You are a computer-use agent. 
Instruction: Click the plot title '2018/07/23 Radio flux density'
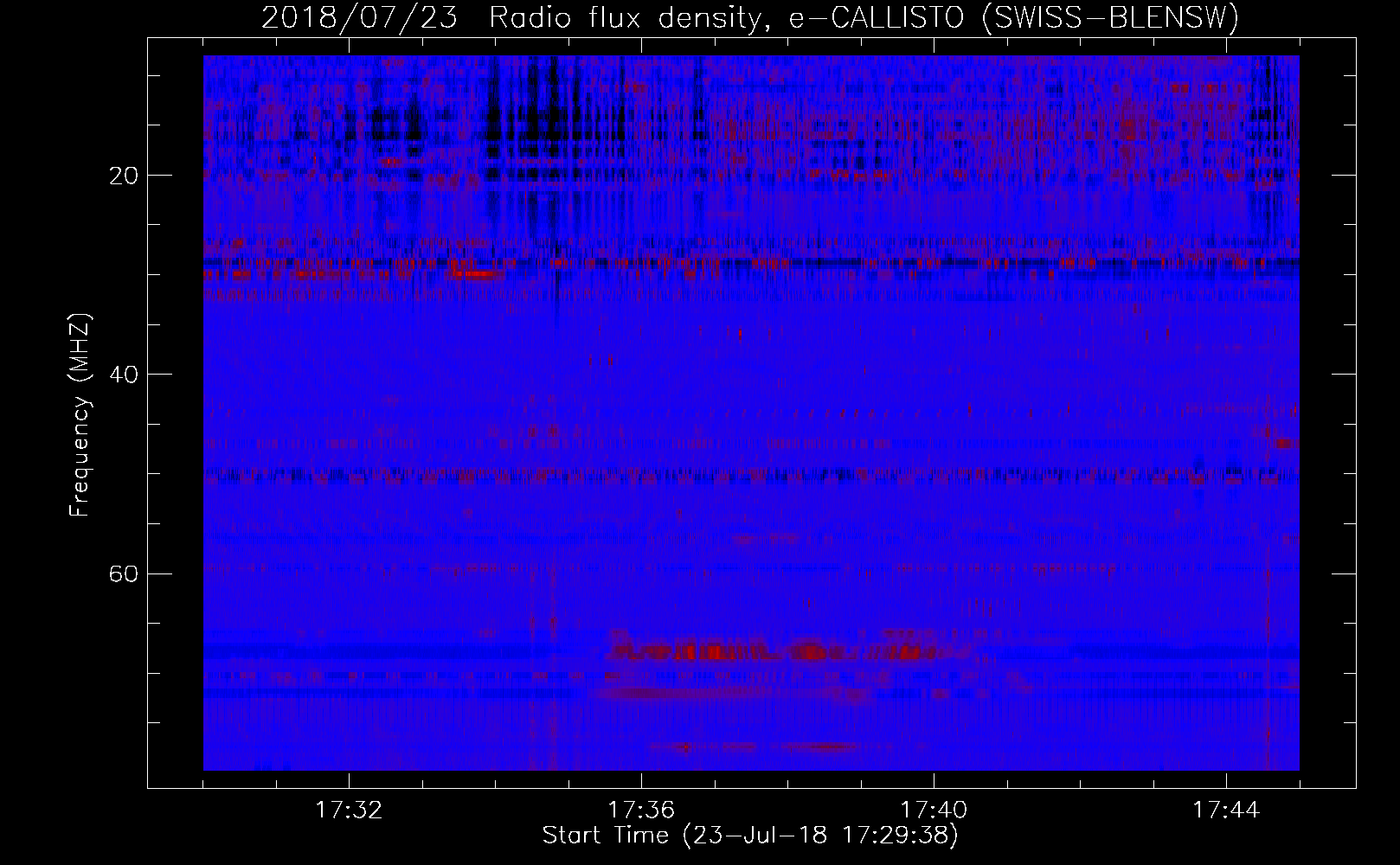point(513,17)
